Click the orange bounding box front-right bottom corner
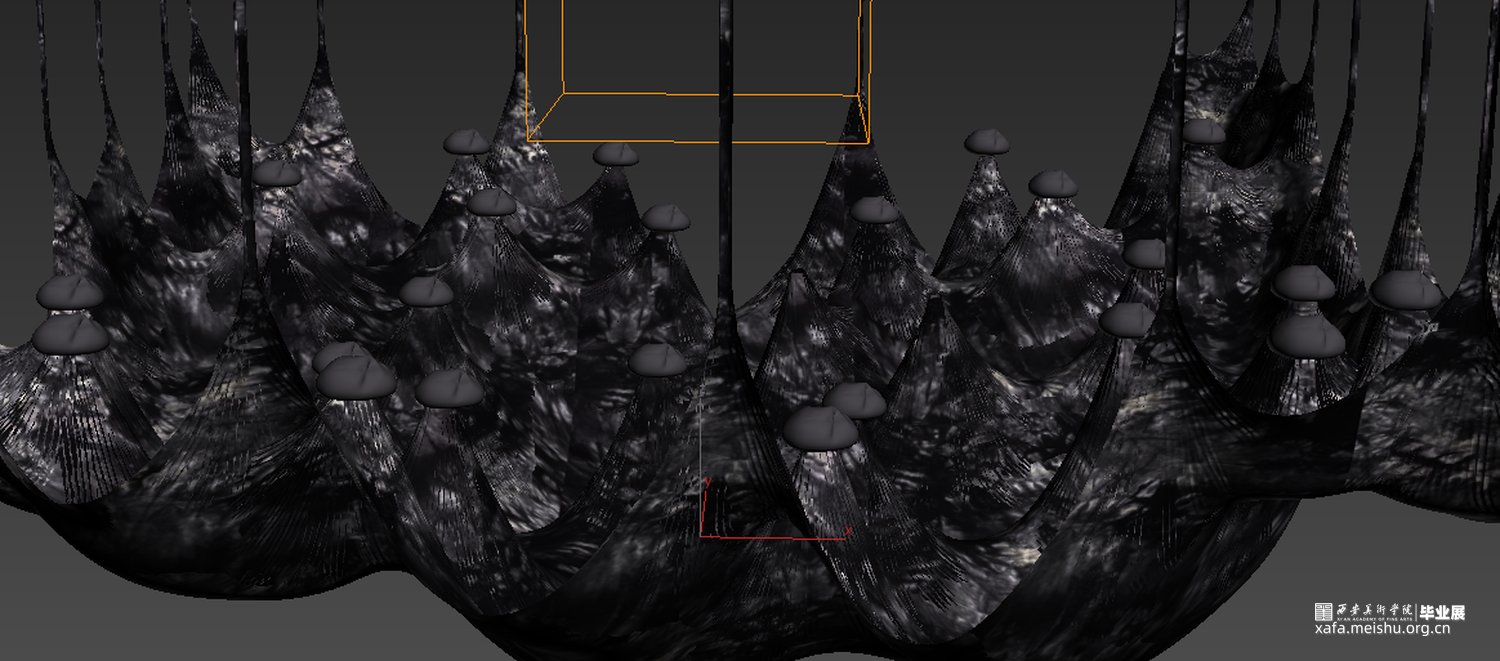The height and width of the screenshot is (661, 1500). [869, 142]
